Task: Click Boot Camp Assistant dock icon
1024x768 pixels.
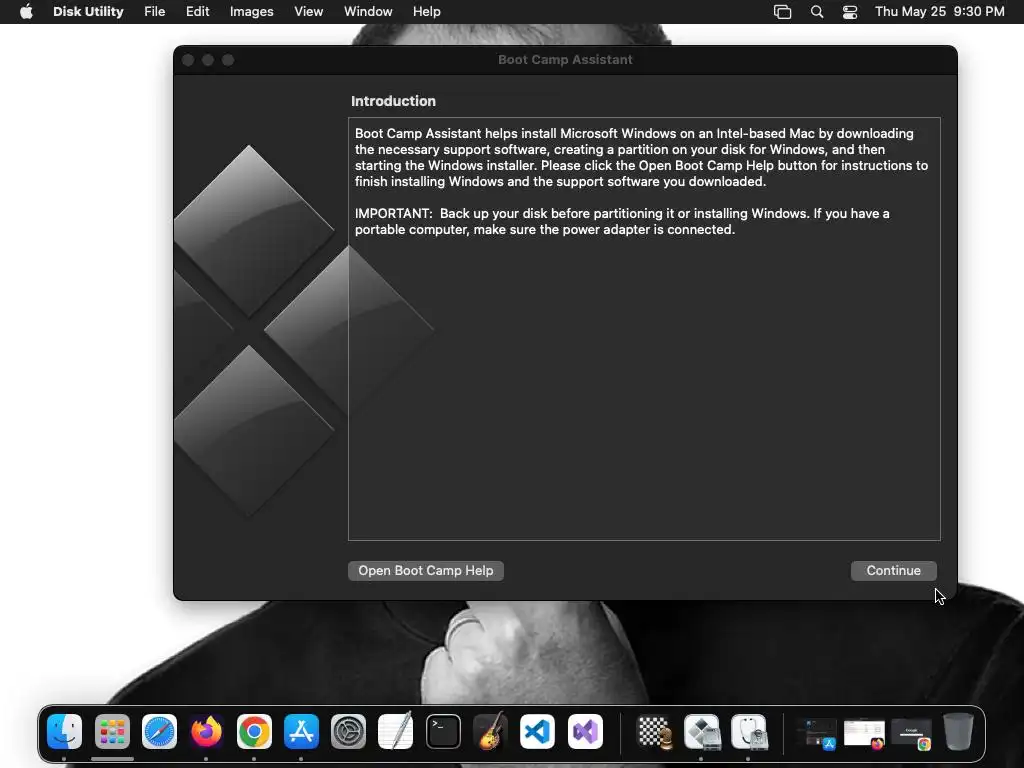Action: click(x=702, y=731)
